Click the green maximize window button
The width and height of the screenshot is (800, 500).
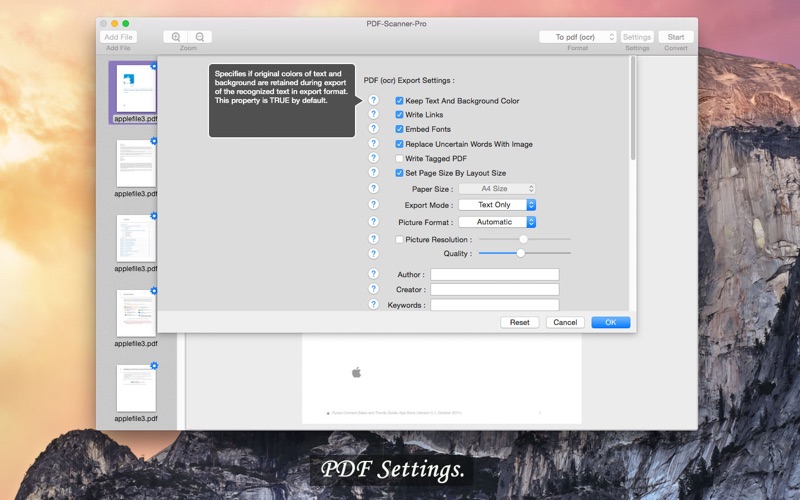[126, 23]
